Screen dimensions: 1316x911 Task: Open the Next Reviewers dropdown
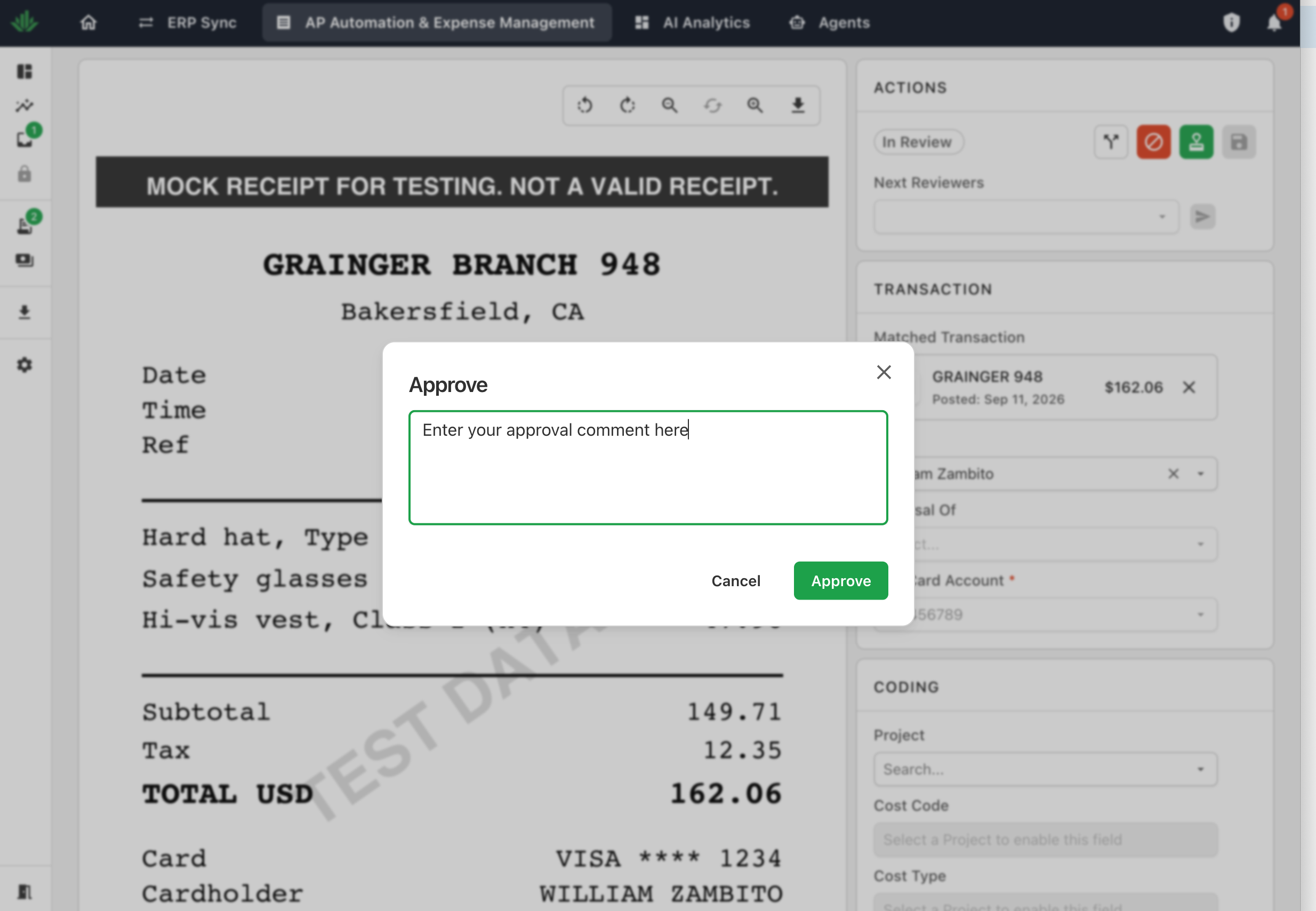(x=1026, y=217)
